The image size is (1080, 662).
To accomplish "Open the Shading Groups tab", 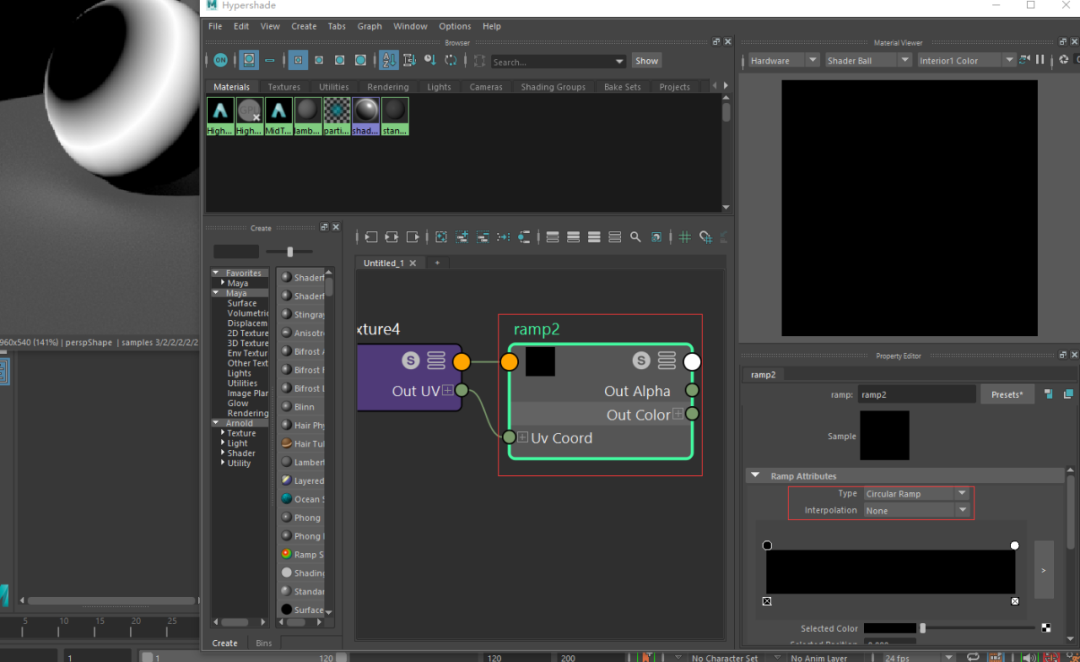I will coord(552,87).
